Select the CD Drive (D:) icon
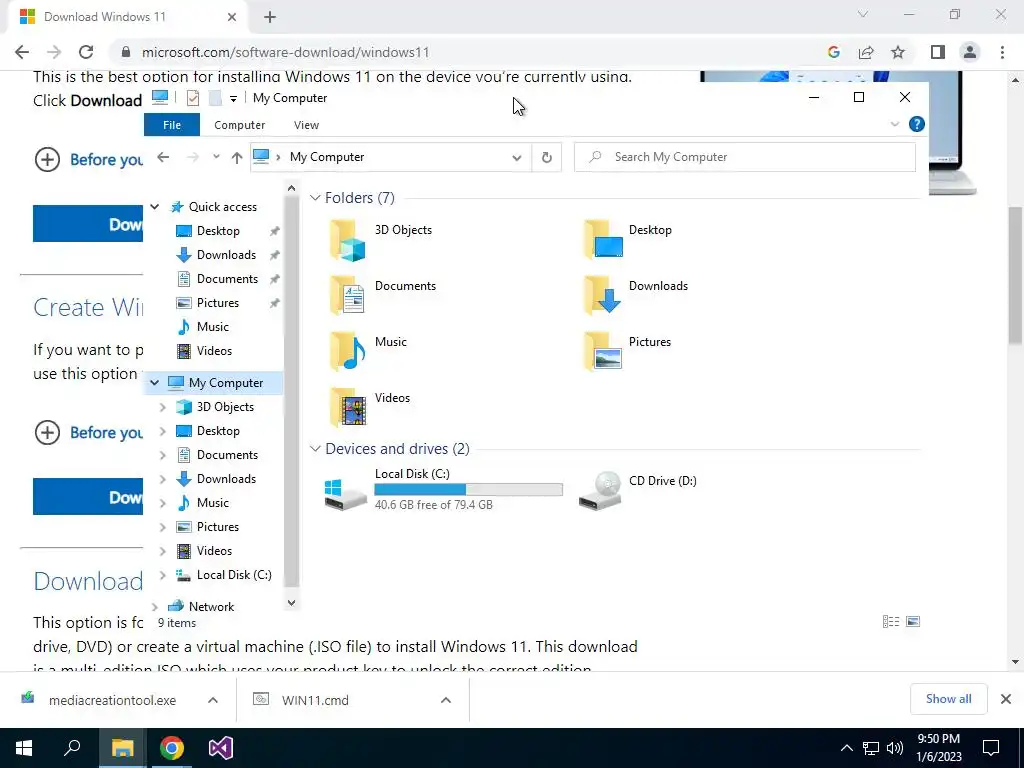This screenshot has width=1024, height=768. coord(600,491)
